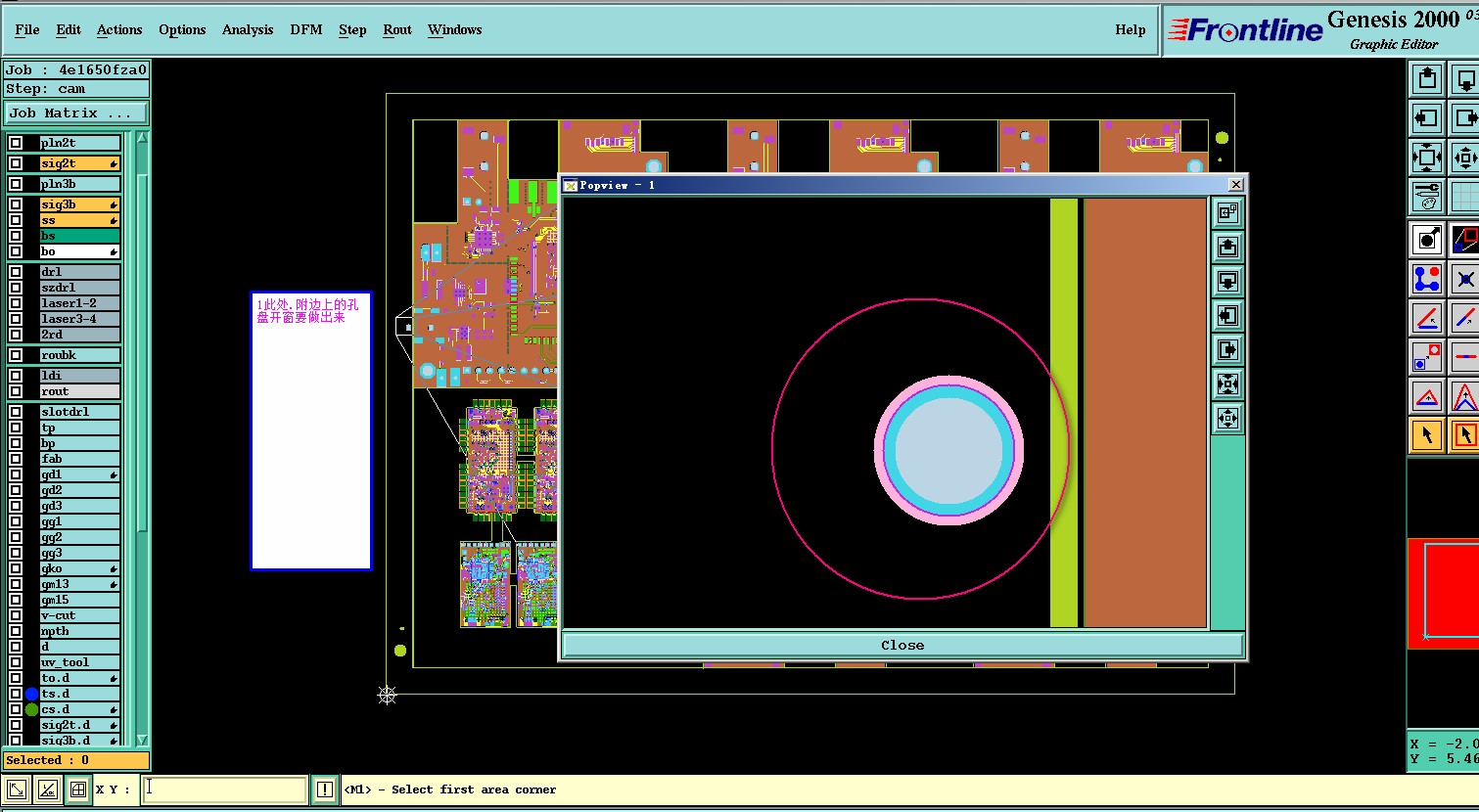Viewport: 1479px width, 812px height.
Task: Select the red-blue line move tool
Action: [x=1427, y=318]
